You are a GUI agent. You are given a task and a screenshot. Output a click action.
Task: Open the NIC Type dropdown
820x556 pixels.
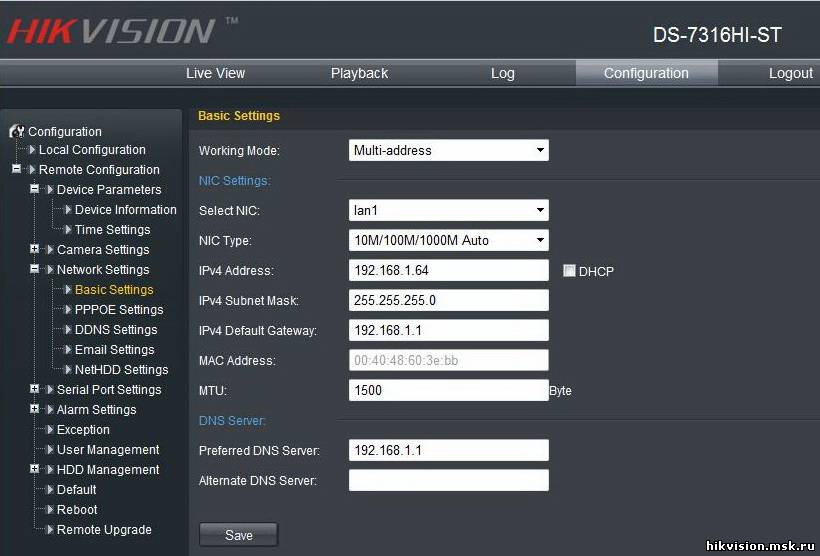449,241
